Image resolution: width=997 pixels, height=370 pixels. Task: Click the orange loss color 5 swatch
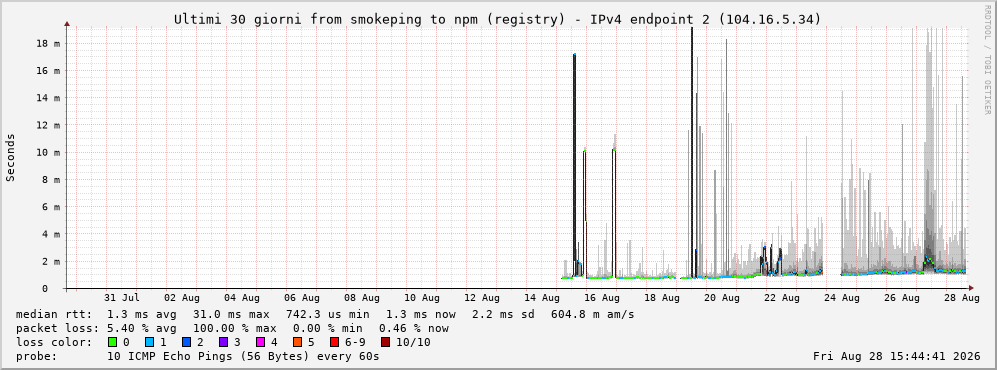[x=298, y=342]
